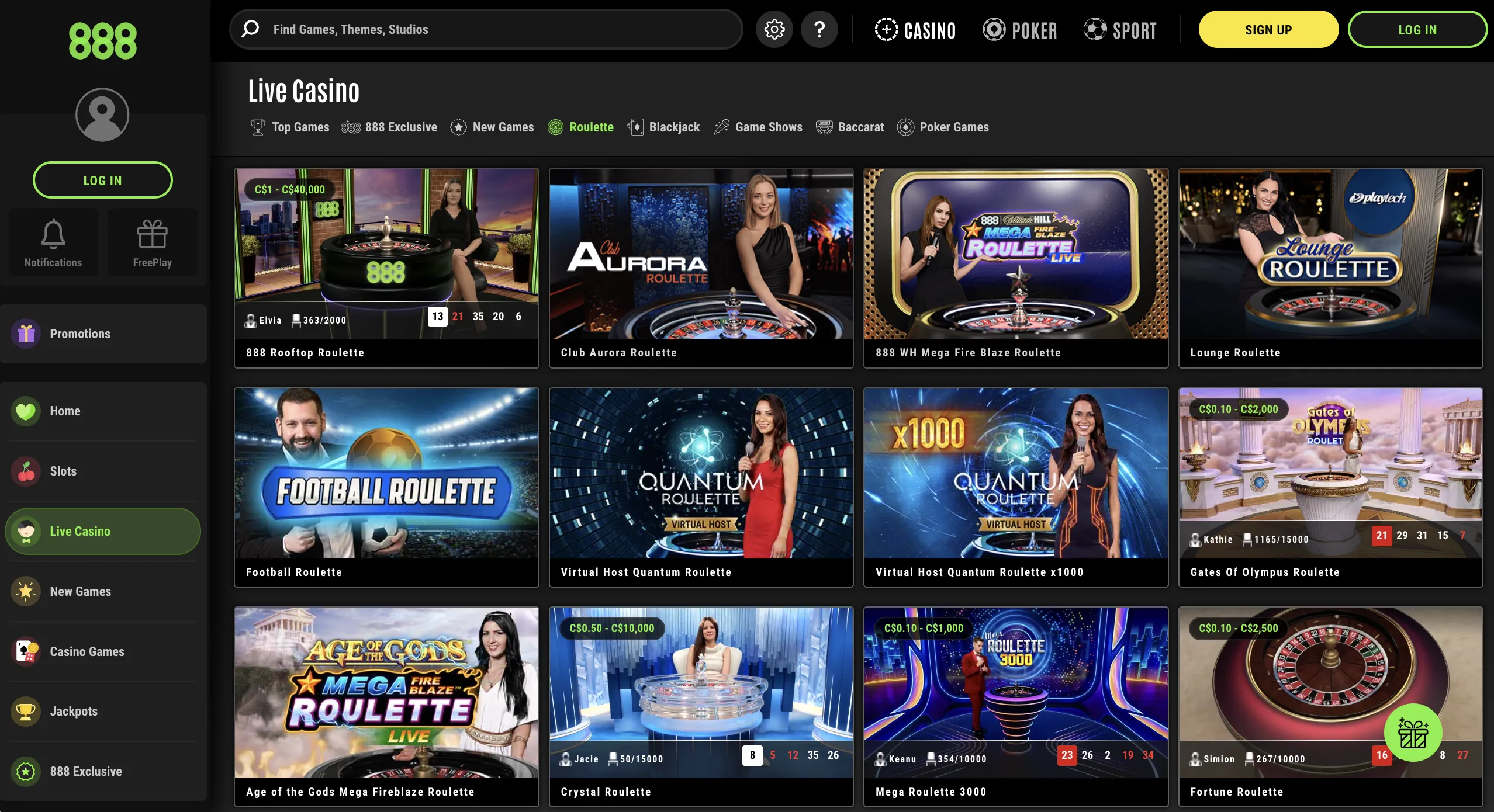The height and width of the screenshot is (812, 1494).
Task: Click the yellow SIGN UP button
Action: point(1268,30)
